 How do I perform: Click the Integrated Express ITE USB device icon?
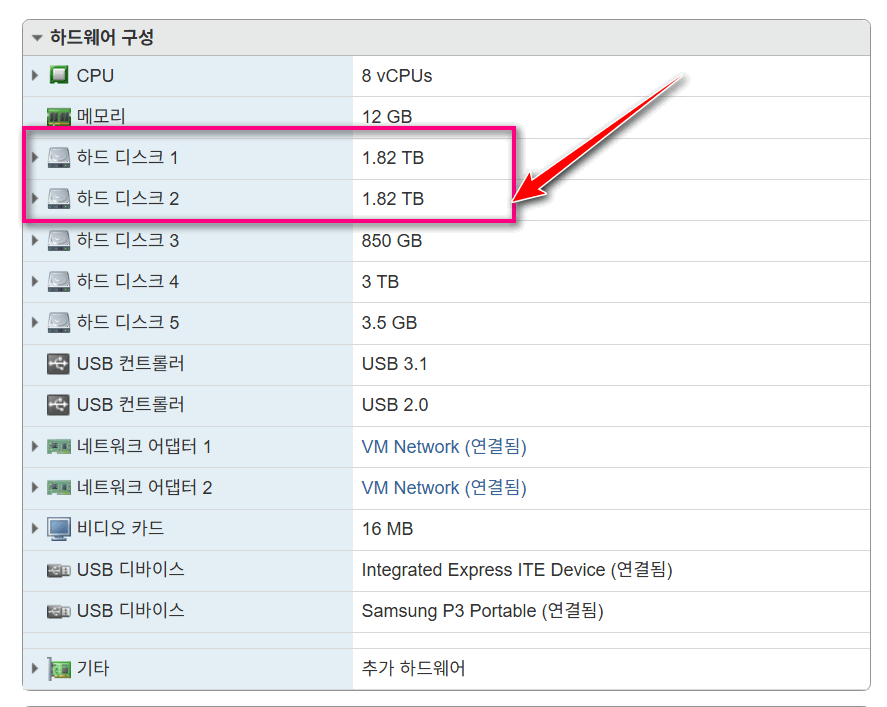59,570
